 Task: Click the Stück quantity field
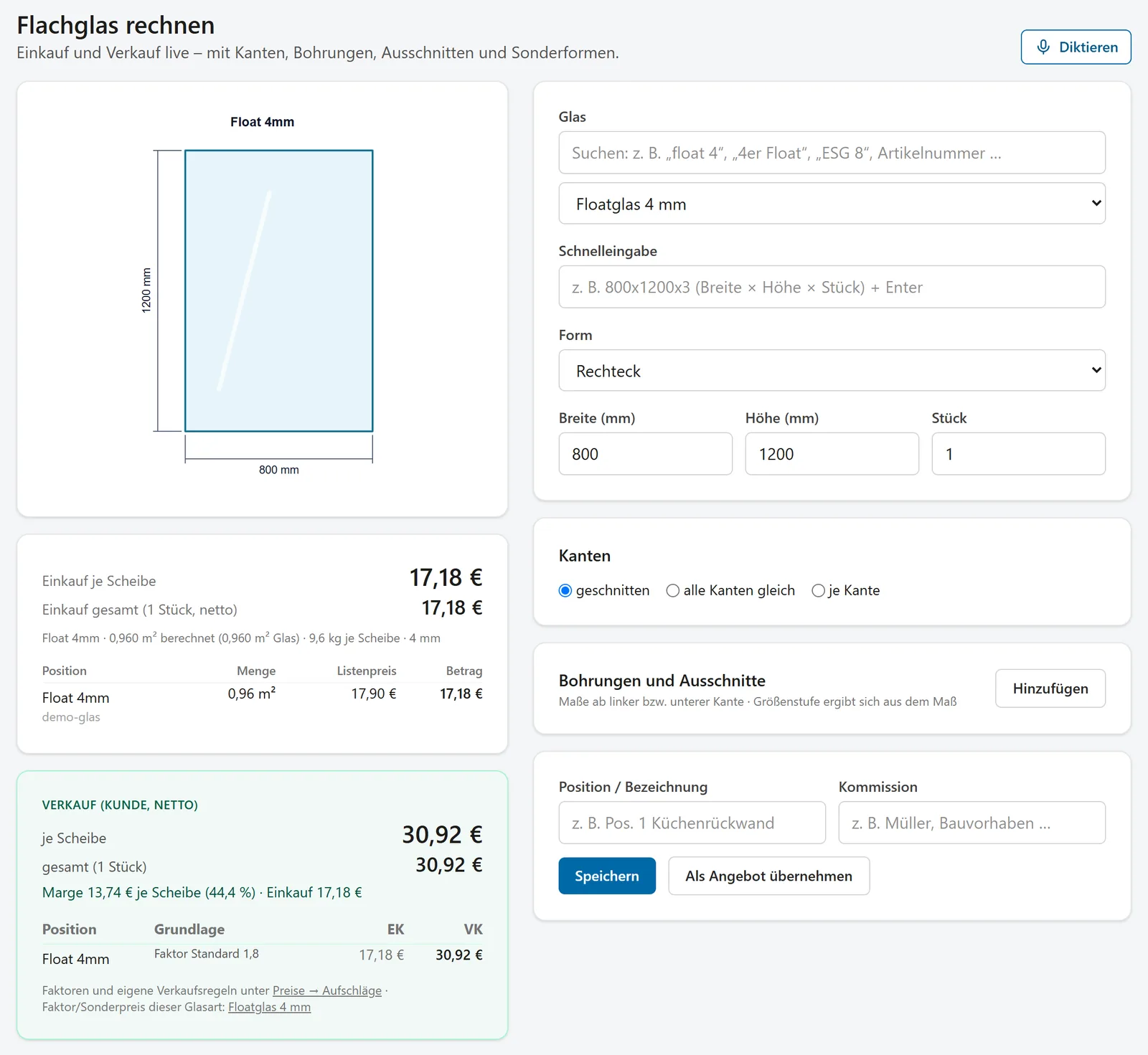click(1018, 454)
